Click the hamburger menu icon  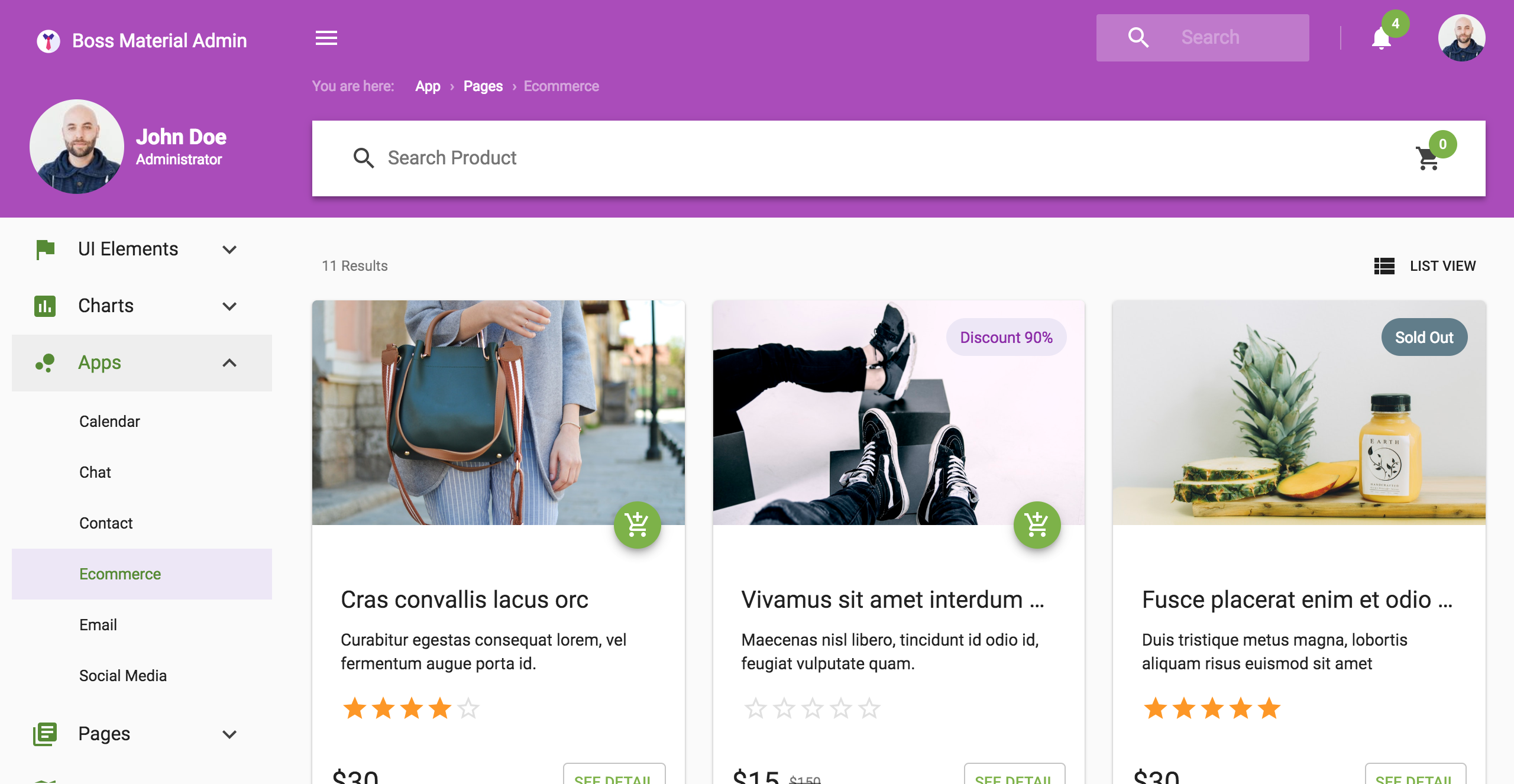point(326,38)
